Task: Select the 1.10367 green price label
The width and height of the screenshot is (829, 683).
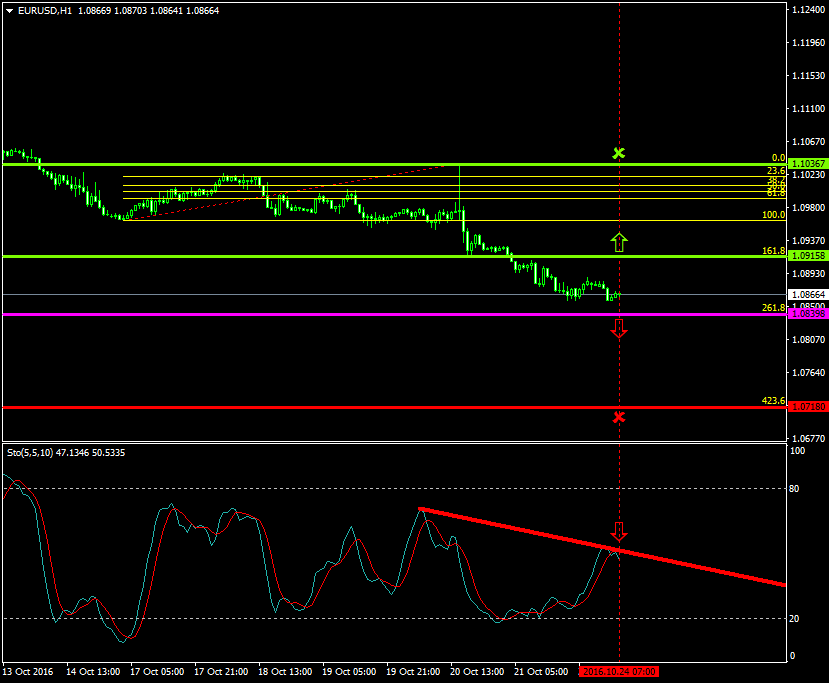Action: pyautogui.click(x=806, y=163)
